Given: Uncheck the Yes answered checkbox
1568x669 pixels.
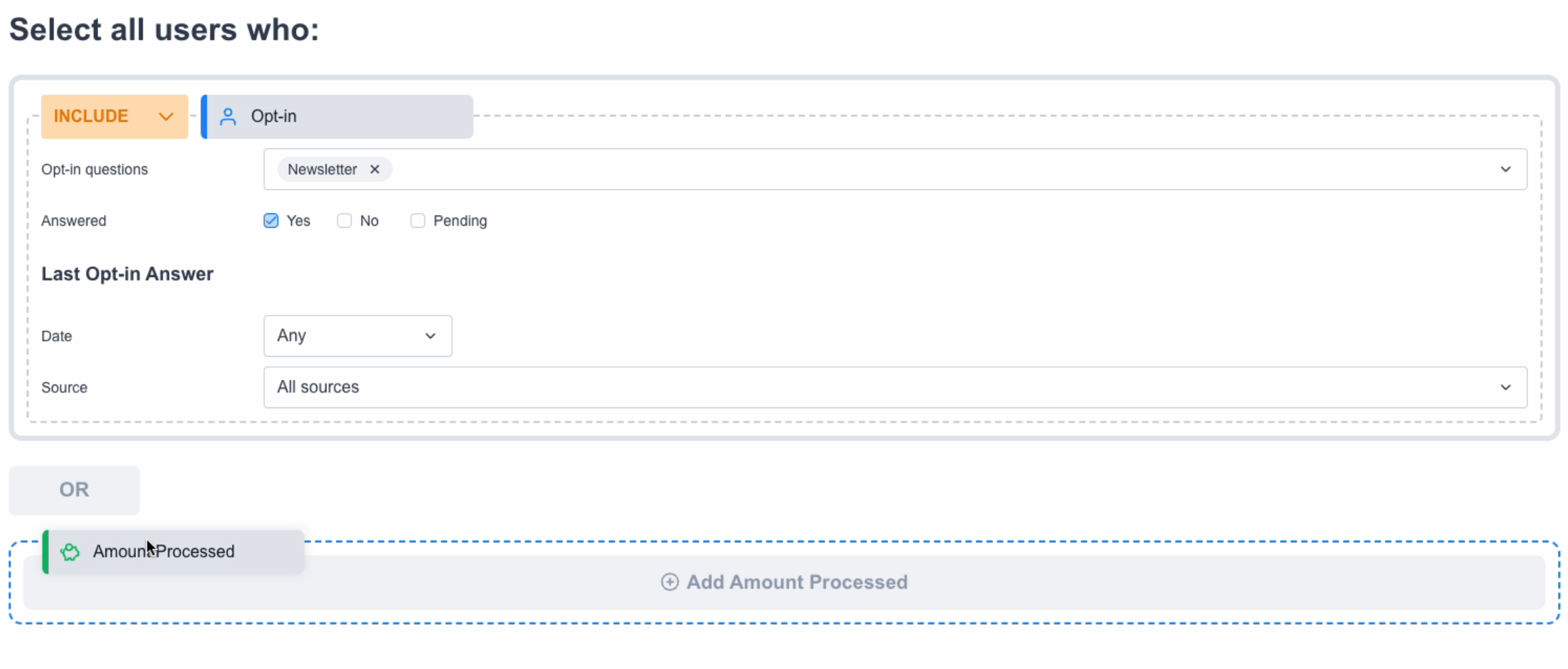Looking at the screenshot, I should click(x=271, y=221).
